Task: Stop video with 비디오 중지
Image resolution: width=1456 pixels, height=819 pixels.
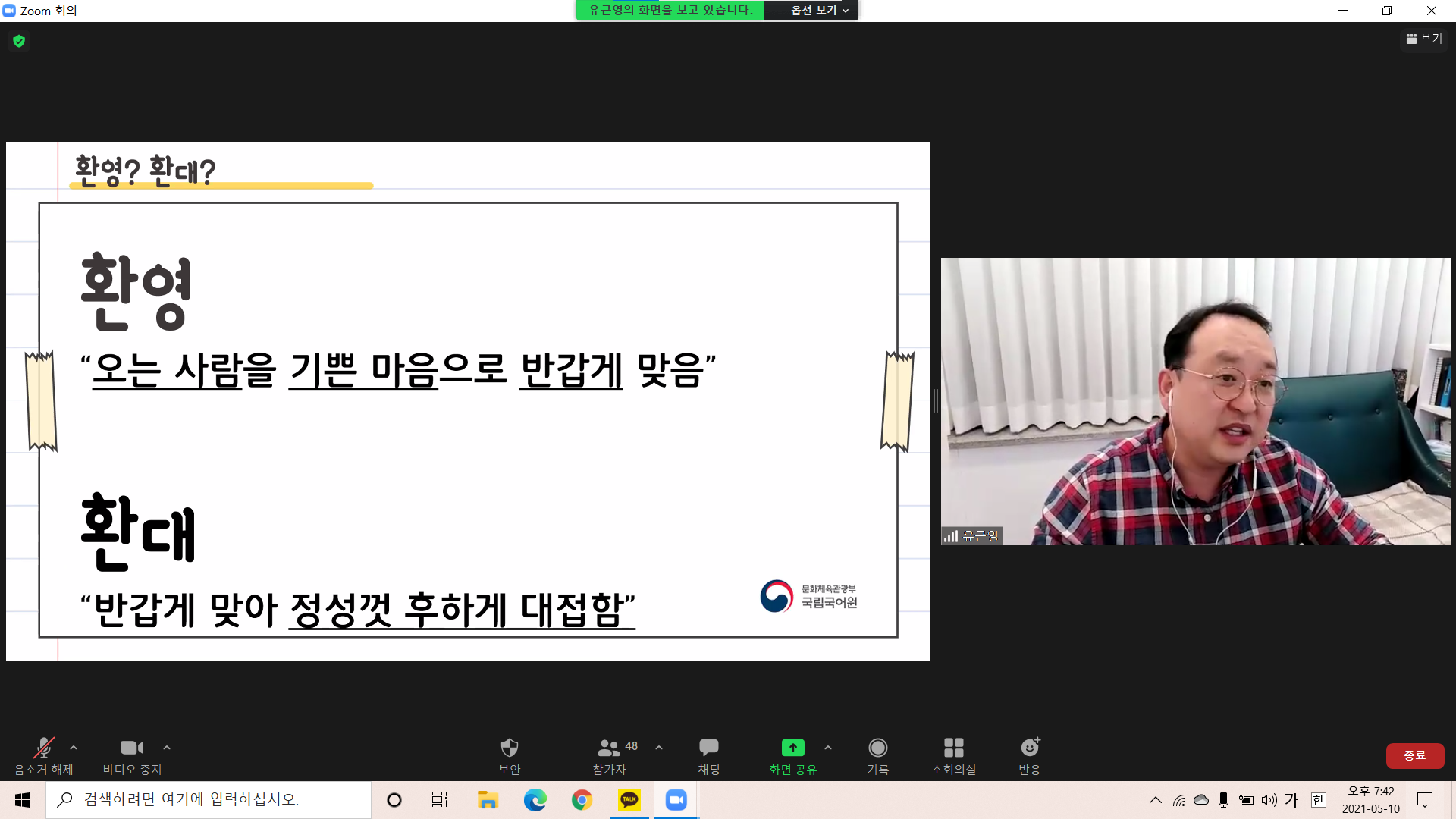Action: pyautogui.click(x=131, y=748)
